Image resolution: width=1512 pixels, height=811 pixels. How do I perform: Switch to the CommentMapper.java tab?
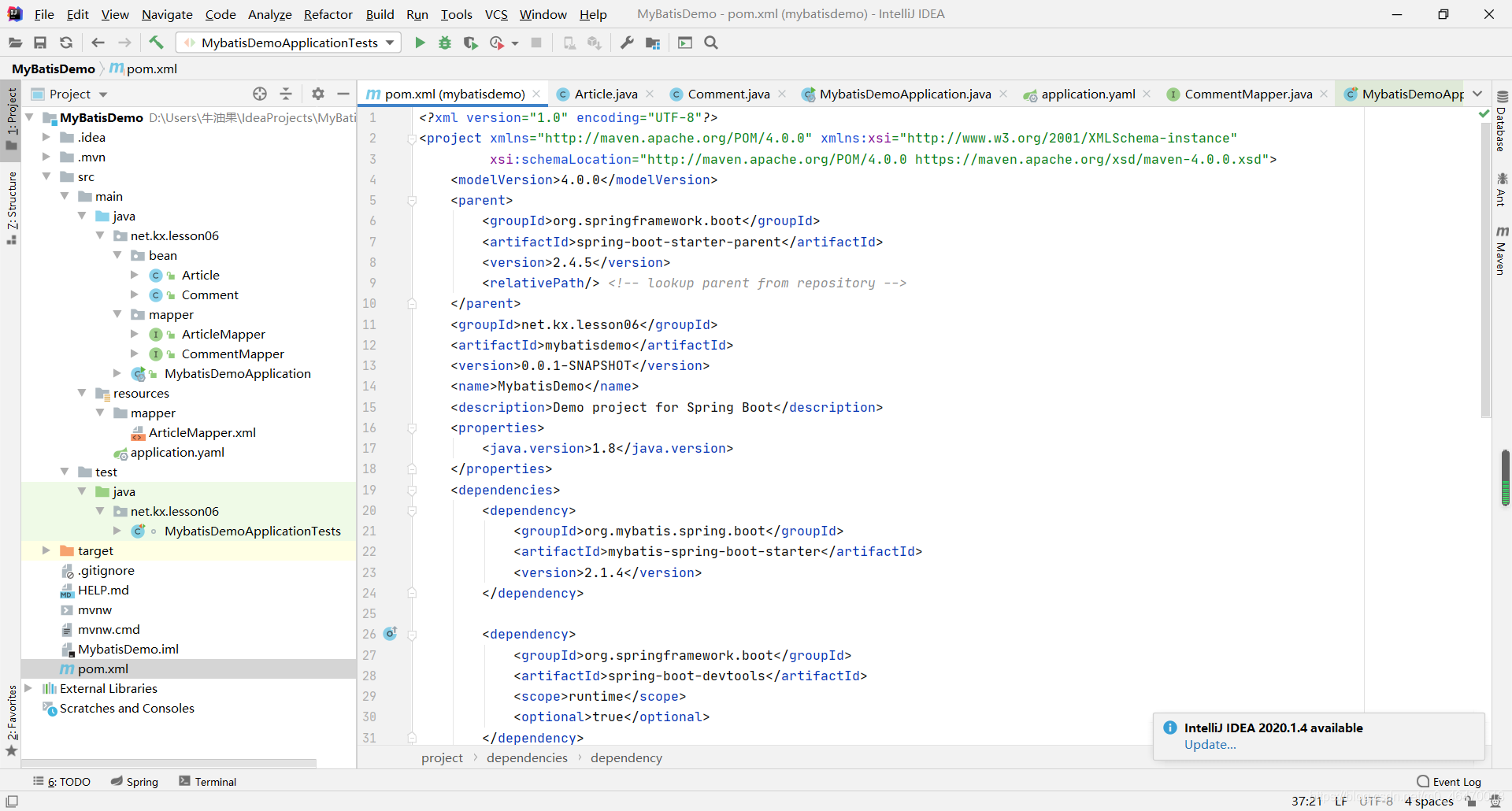click(x=1248, y=94)
